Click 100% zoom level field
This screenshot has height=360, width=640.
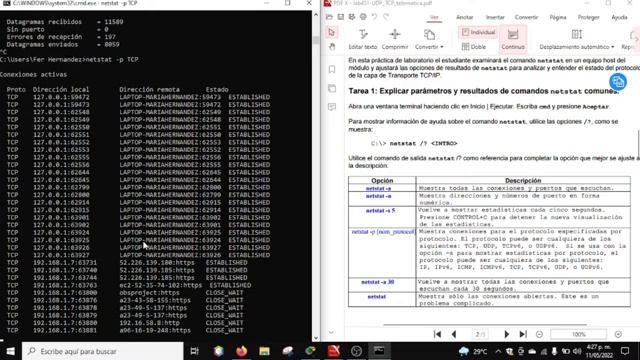pos(578,334)
